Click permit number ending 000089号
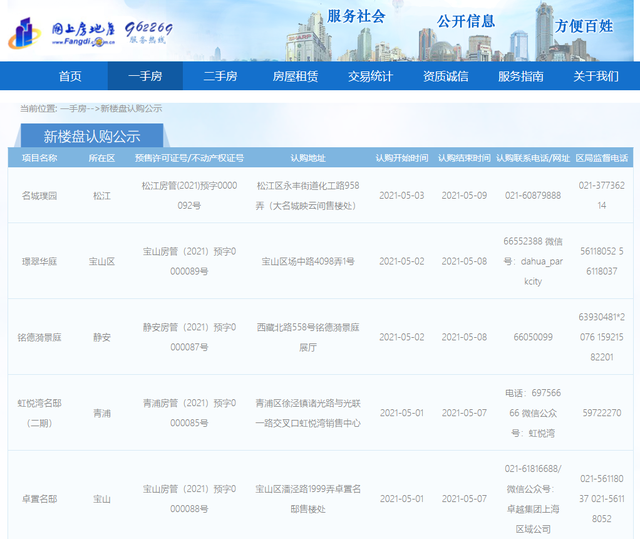Viewport: 640px width, 539px height. coord(189,261)
